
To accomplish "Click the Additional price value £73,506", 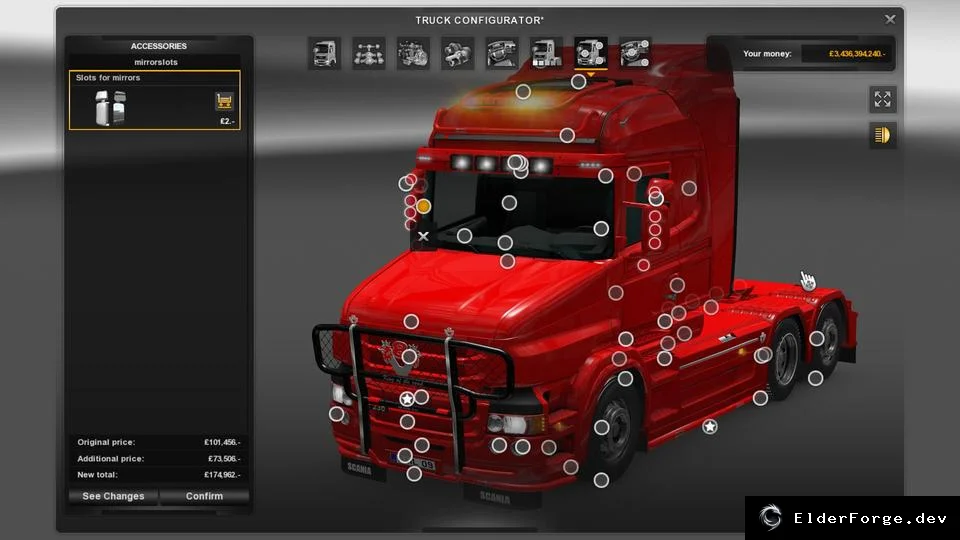I will (224, 459).
